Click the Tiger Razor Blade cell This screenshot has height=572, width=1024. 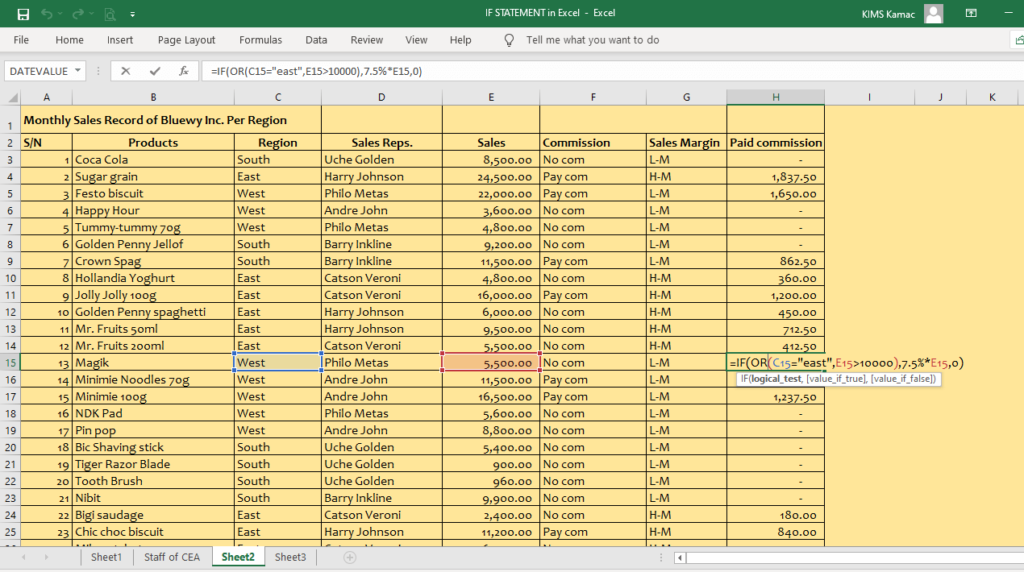[x=153, y=464]
